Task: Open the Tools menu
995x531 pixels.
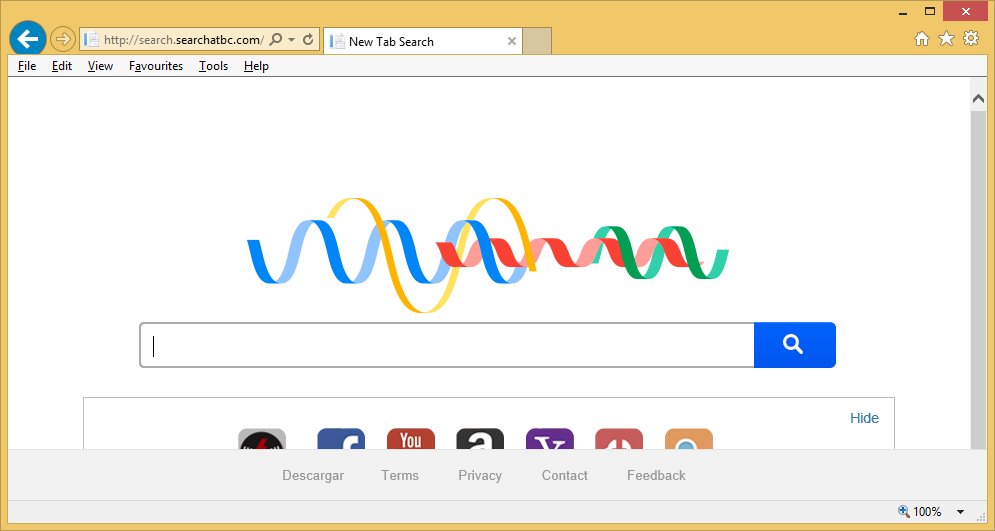Action: click(x=213, y=66)
